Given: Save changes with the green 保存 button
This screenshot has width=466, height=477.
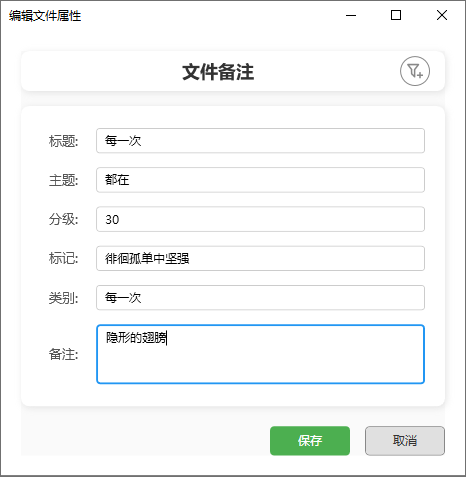Looking at the screenshot, I should 310,441.
